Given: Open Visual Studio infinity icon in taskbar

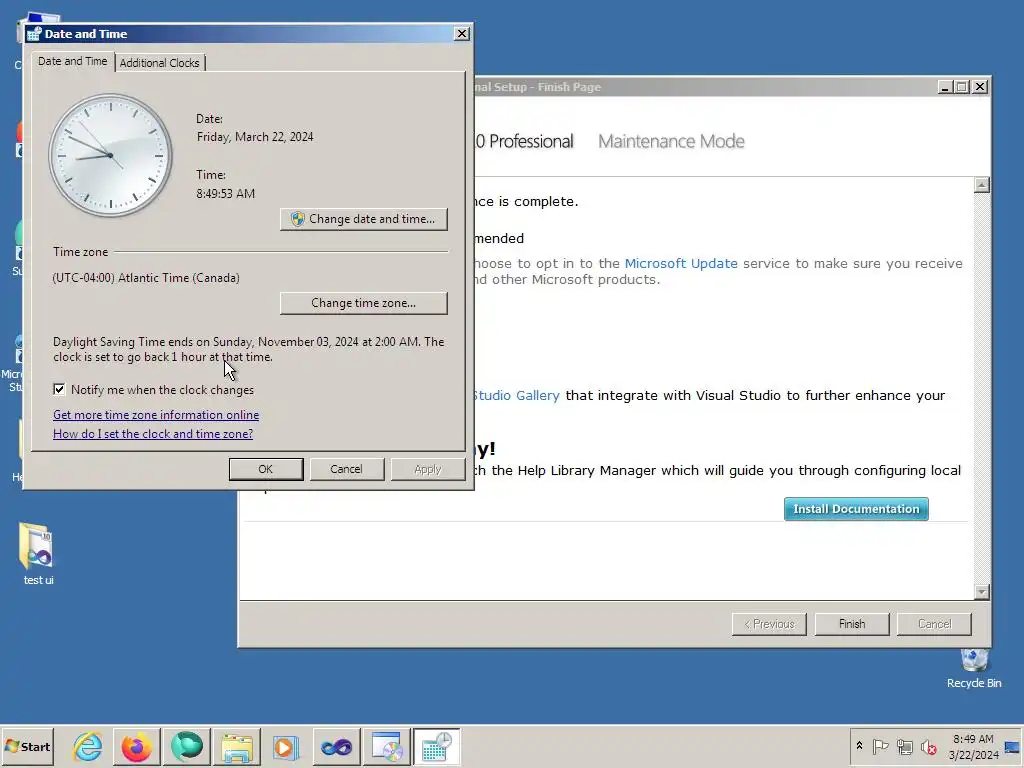Looking at the screenshot, I should 336,746.
